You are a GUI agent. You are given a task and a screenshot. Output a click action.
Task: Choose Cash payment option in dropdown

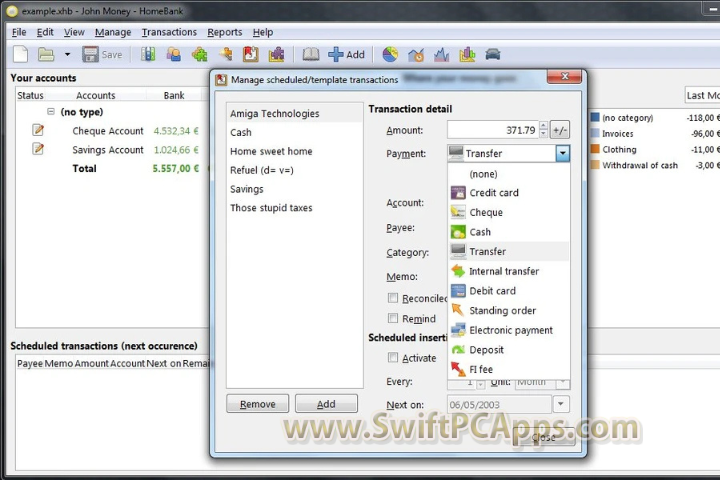[x=509, y=232]
